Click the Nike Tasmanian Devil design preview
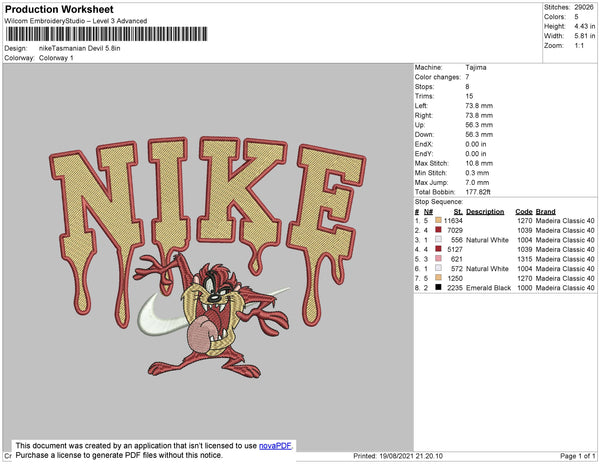Viewport: 600px width, 464px height. pos(208,257)
